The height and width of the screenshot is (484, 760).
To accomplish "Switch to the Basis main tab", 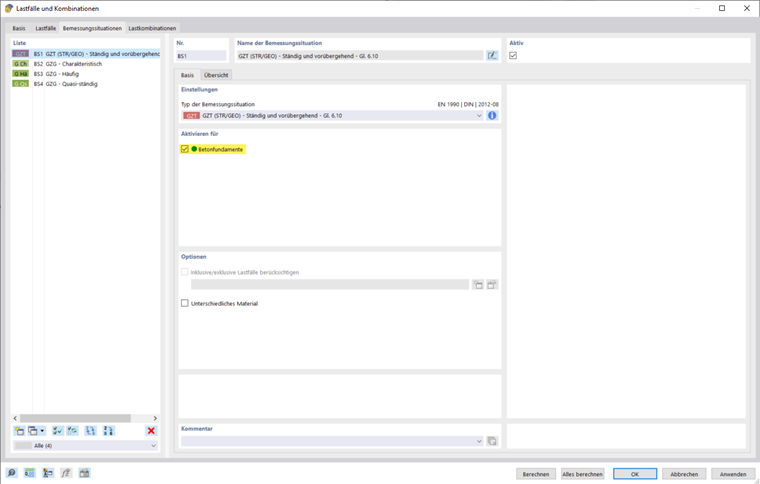I will coord(19,28).
